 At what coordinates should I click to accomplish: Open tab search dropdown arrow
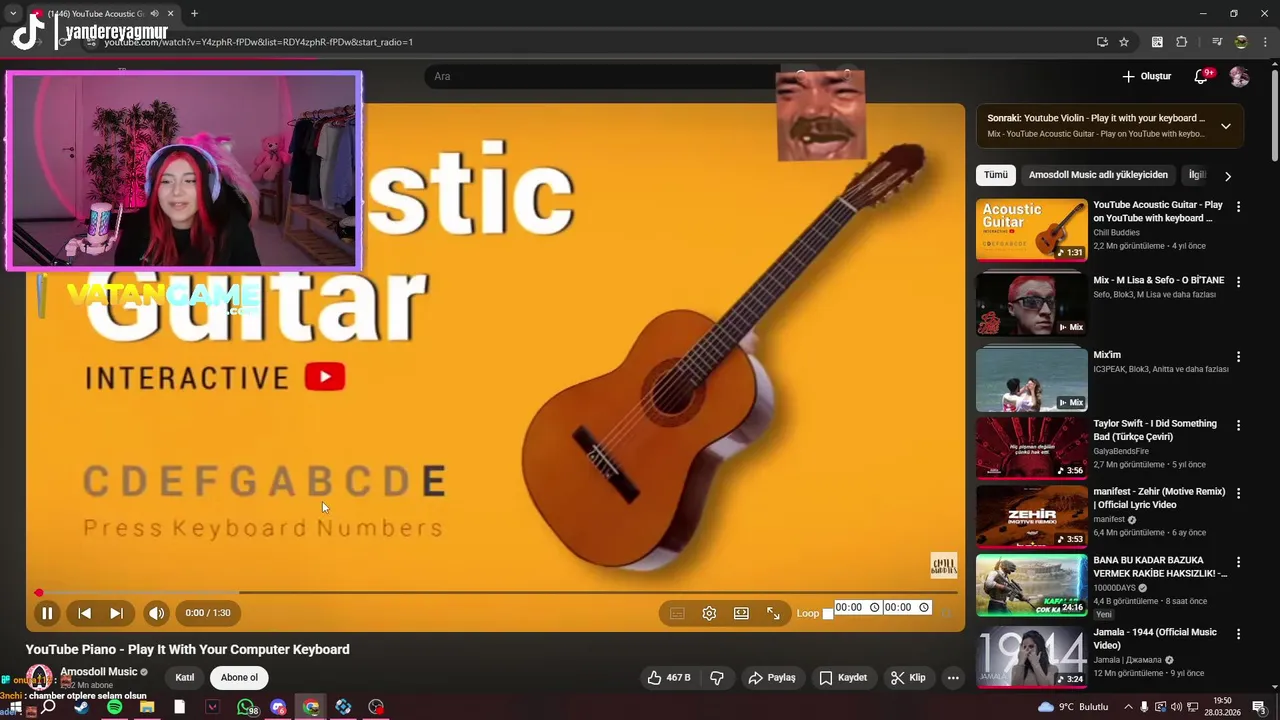click(x=13, y=14)
